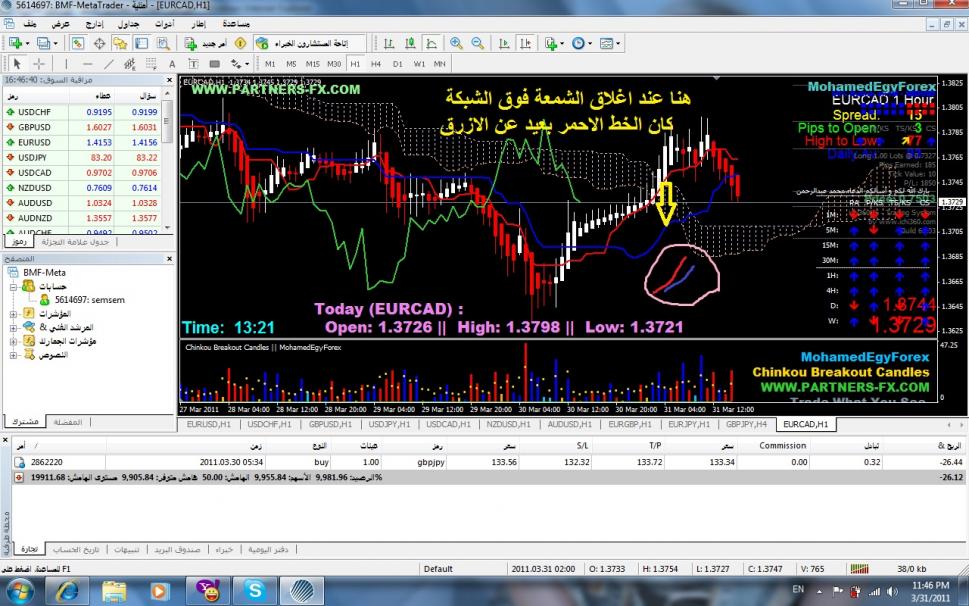The image size is (969, 606).
Task: Expand the accounts node in Navigator
Action: 12,286
